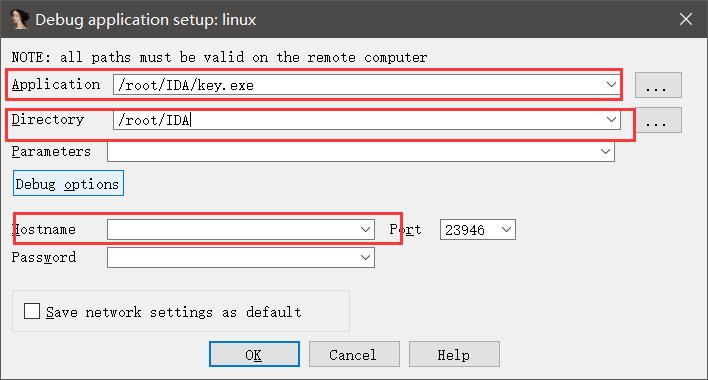Viewport: 708px width, 380px height.
Task: Cancel the debug setup
Action: (x=354, y=354)
